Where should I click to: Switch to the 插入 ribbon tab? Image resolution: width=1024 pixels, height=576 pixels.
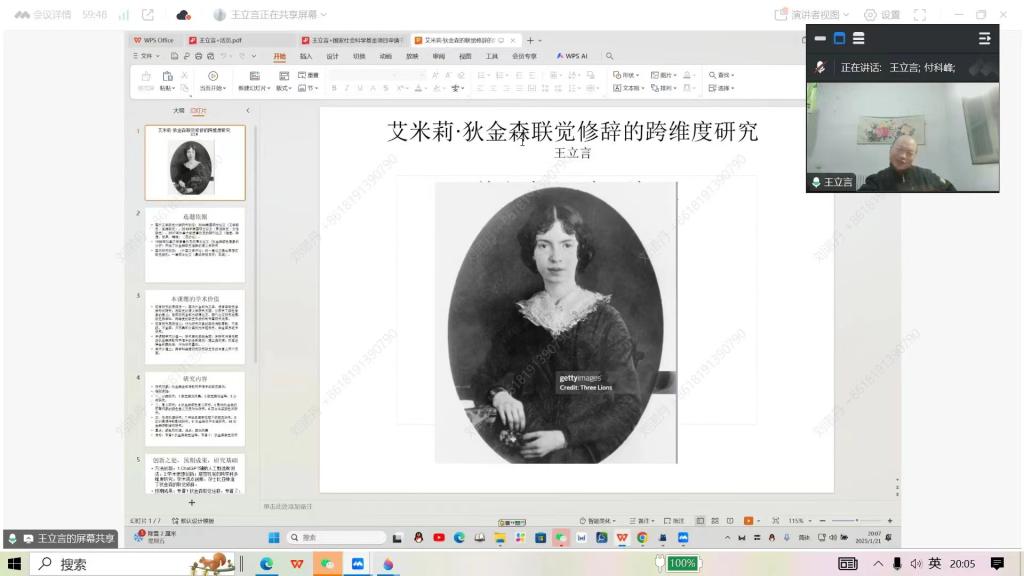(x=306, y=56)
